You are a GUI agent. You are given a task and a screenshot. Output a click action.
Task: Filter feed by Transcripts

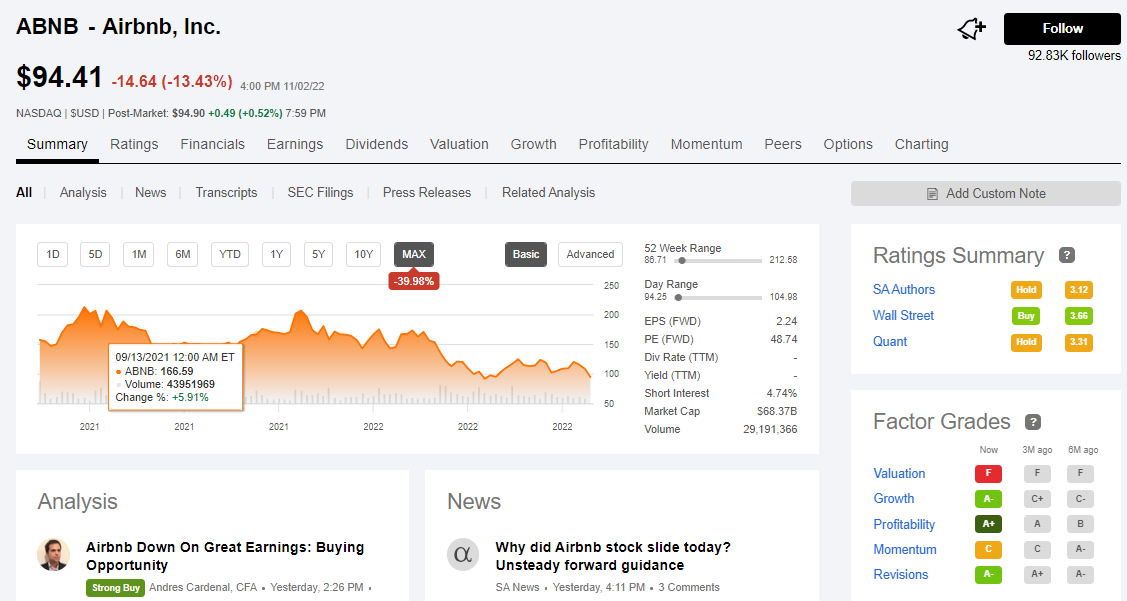pos(226,193)
